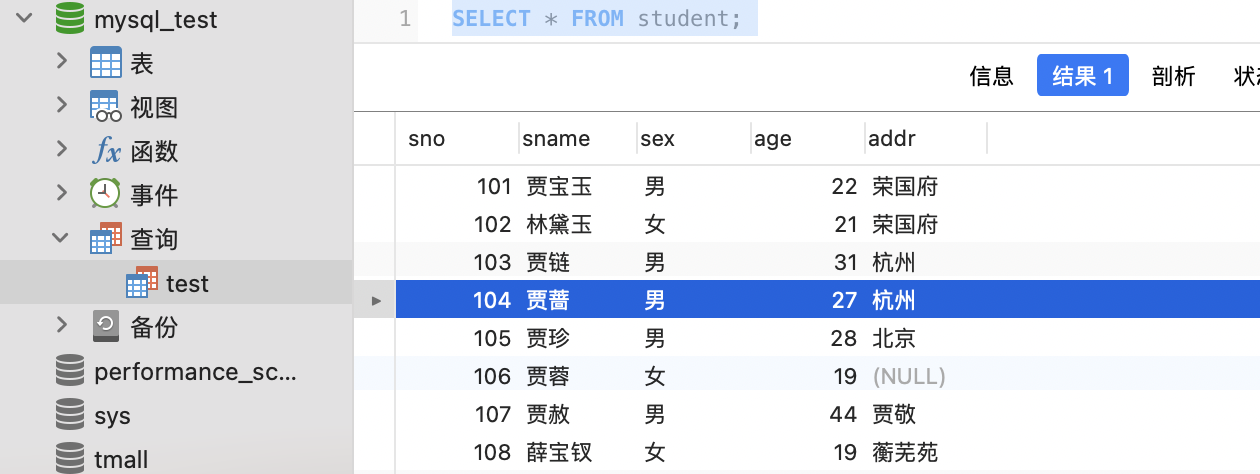Click the Backups (备份) icon
Image resolution: width=1260 pixels, height=474 pixels.
point(105,326)
